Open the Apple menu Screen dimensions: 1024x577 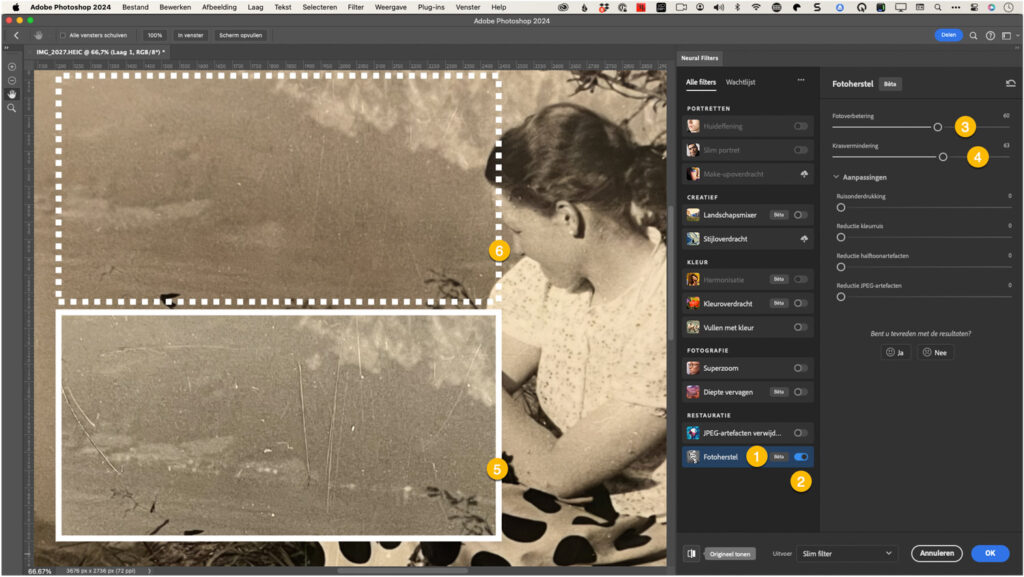(x=16, y=7)
